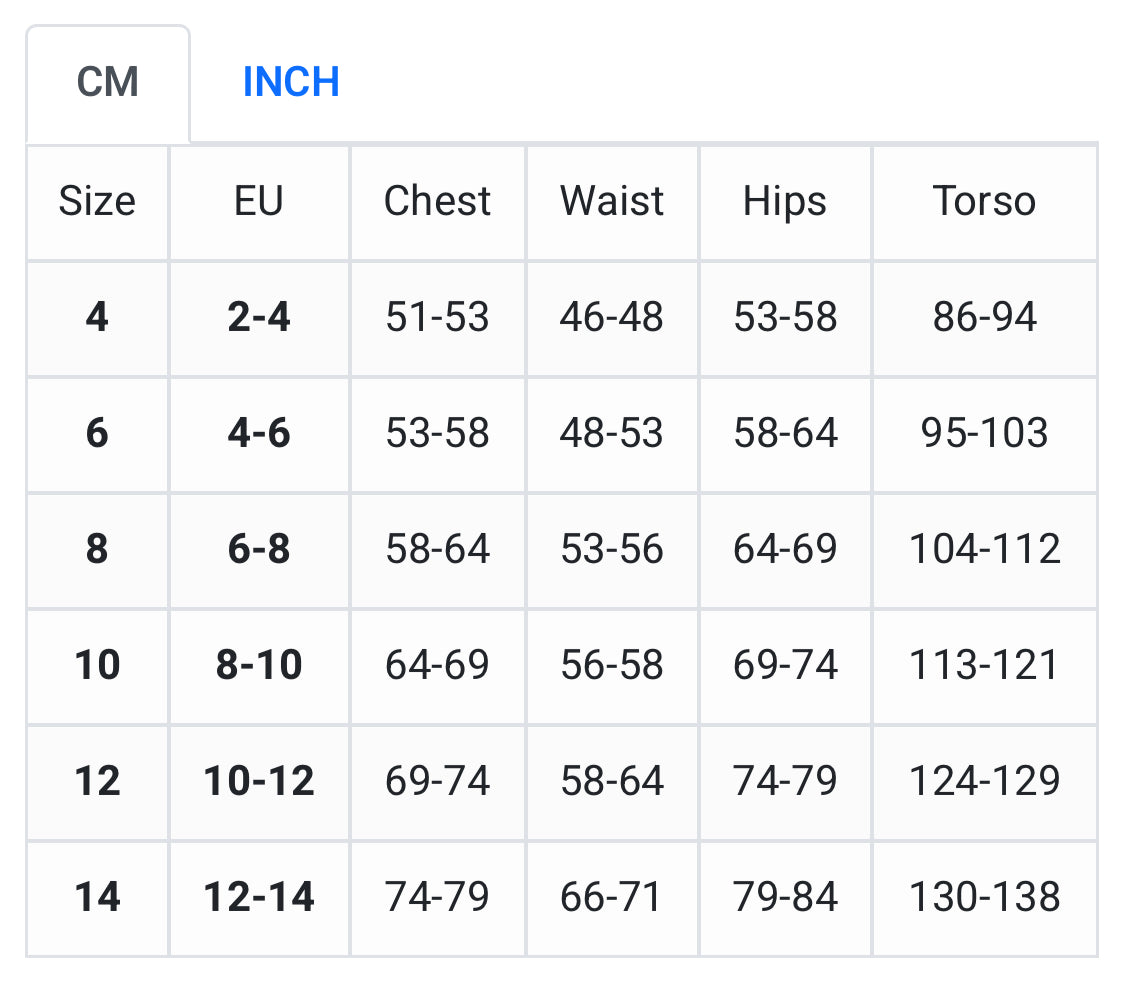
Task: Click the Torso column header
Action: 984,201
